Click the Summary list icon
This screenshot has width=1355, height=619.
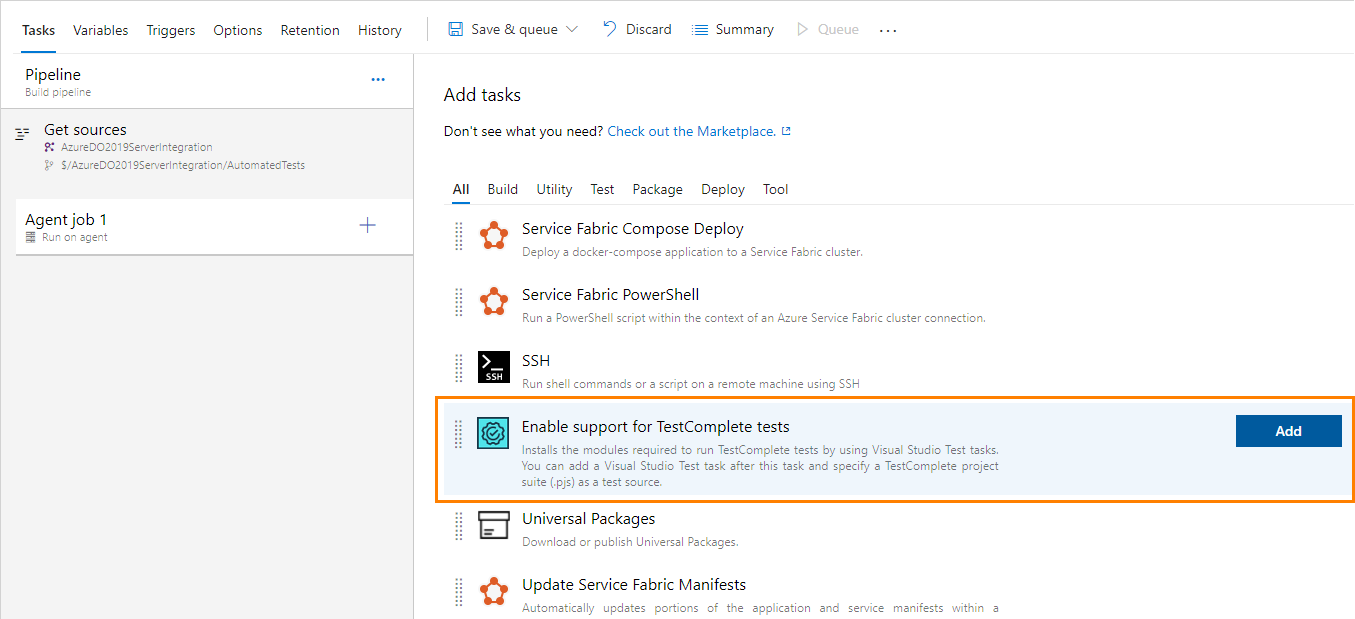coord(699,28)
